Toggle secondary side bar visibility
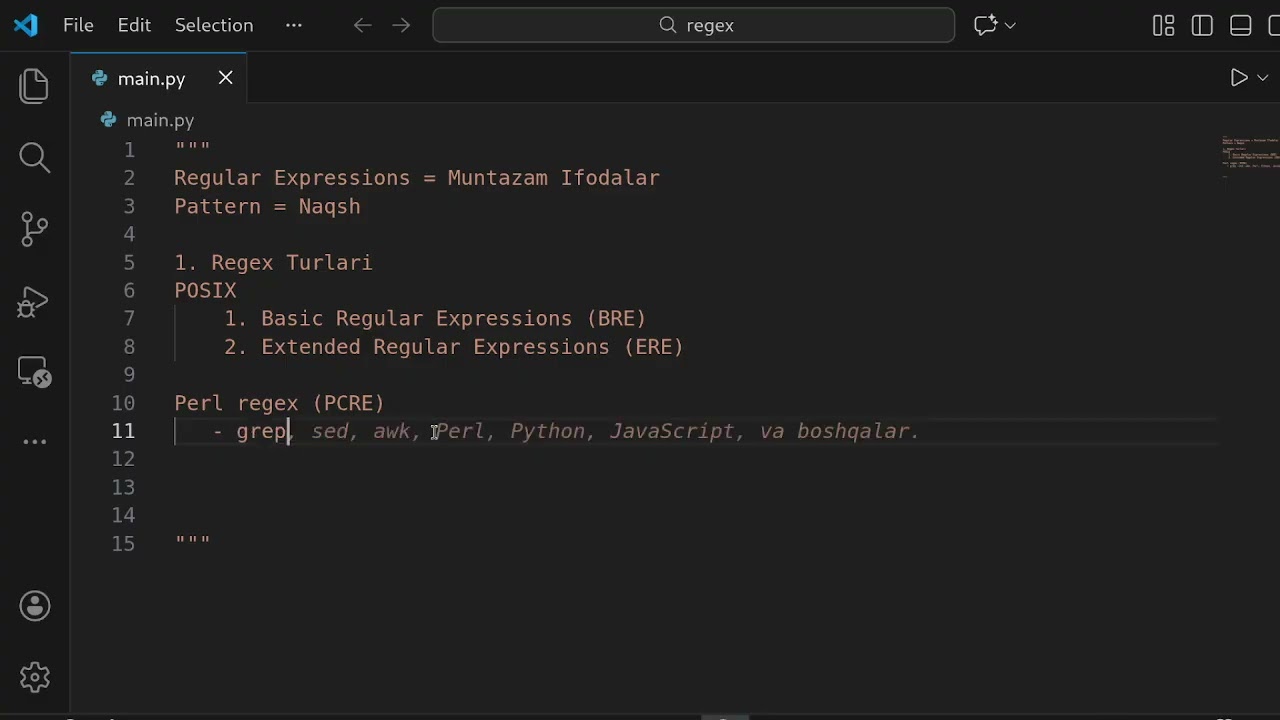Screen dimensions: 1280x720 1275,26
